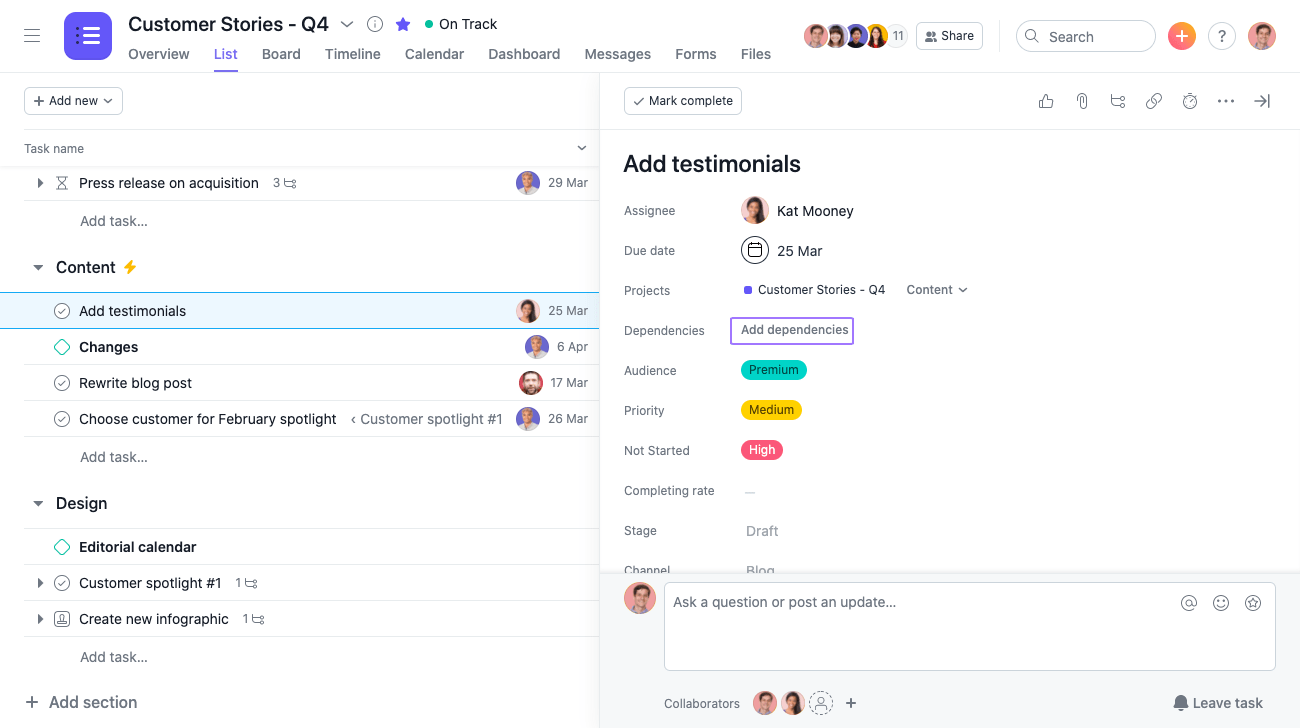Start the timer with the stopwatch icon
The height and width of the screenshot is (728, 1300).
pos(1189,101)
